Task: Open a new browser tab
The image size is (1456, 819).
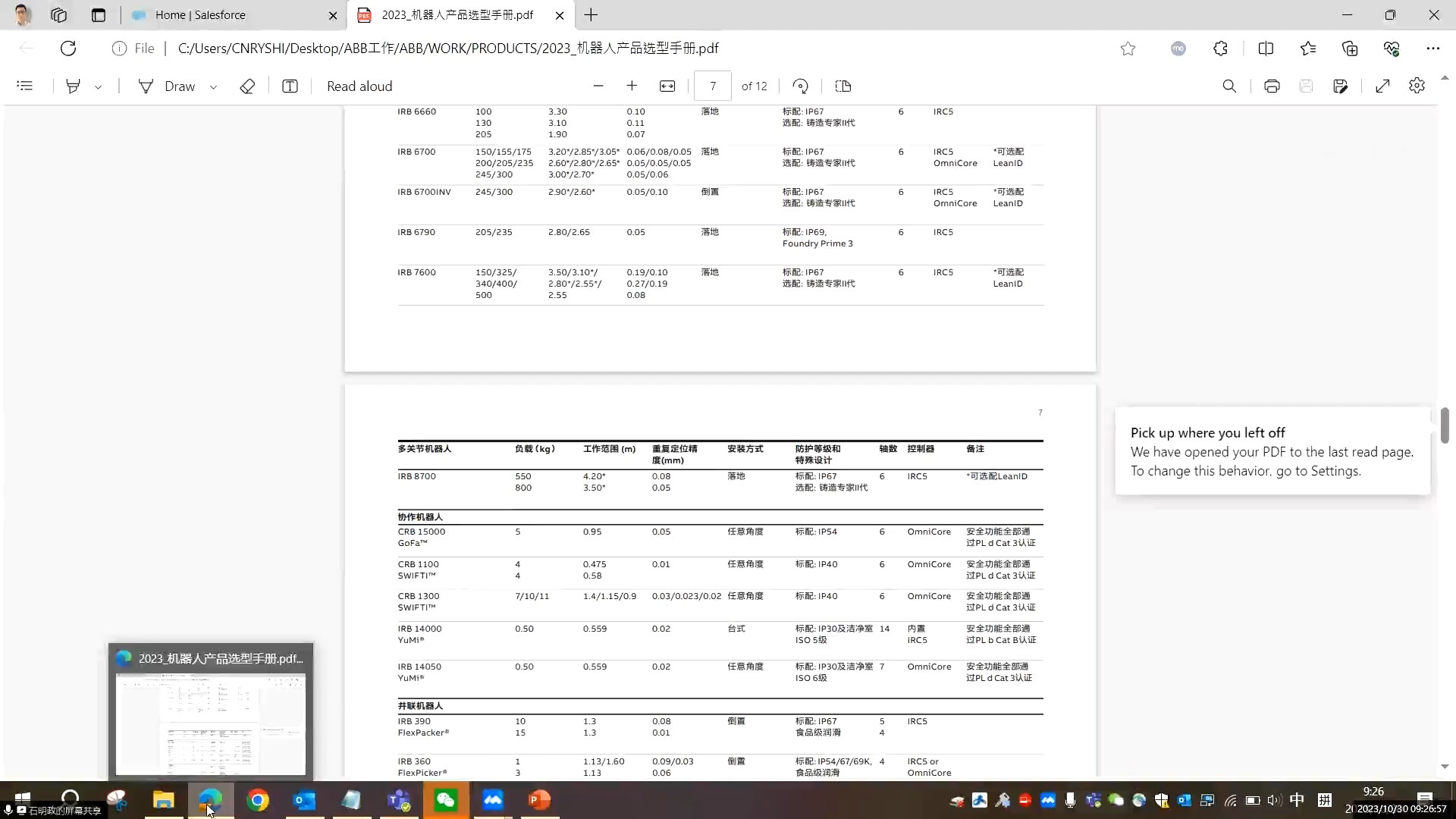Action: [591, 15]
